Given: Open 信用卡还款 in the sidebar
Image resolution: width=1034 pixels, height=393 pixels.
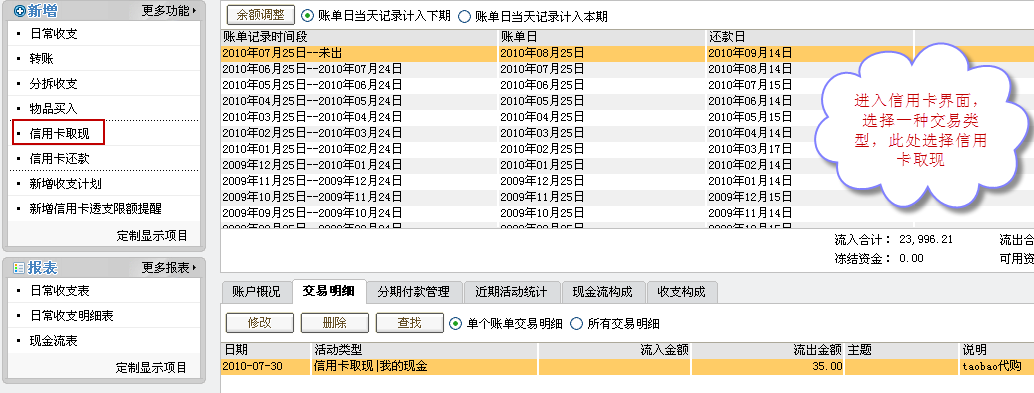Looking at the screenshot, I should pyautogui.click(x=59, y=159).
